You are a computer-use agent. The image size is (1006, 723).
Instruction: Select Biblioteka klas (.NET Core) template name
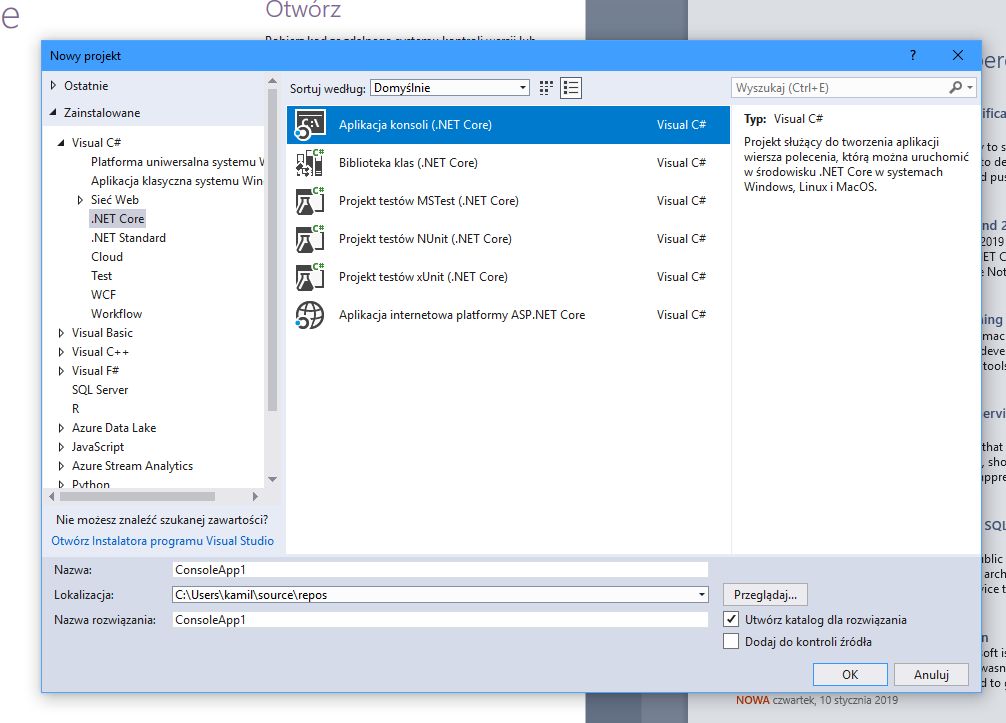(408, 162)
